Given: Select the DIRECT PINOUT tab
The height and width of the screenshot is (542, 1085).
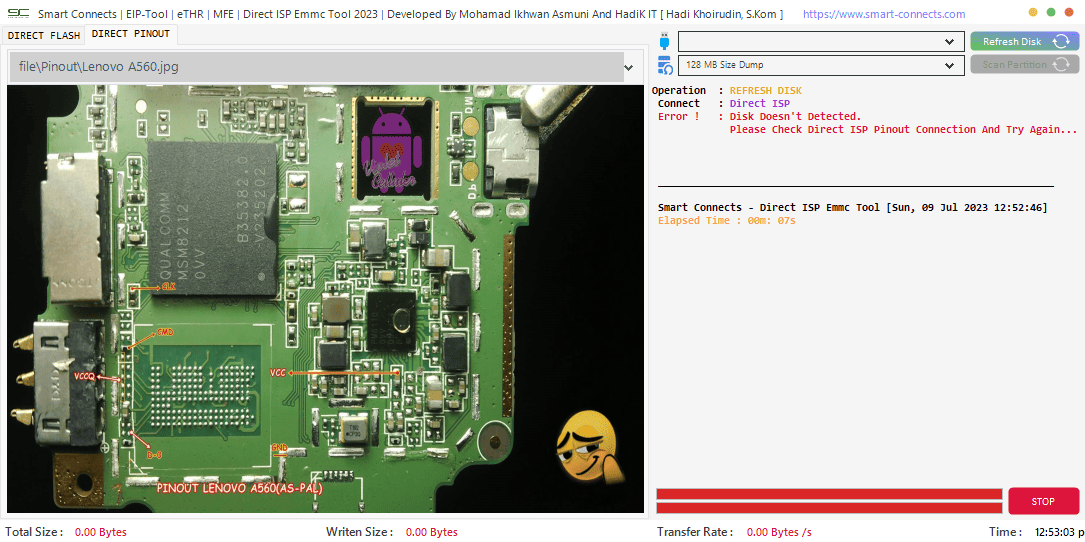Looking at the screenshot, I should 130,34.
